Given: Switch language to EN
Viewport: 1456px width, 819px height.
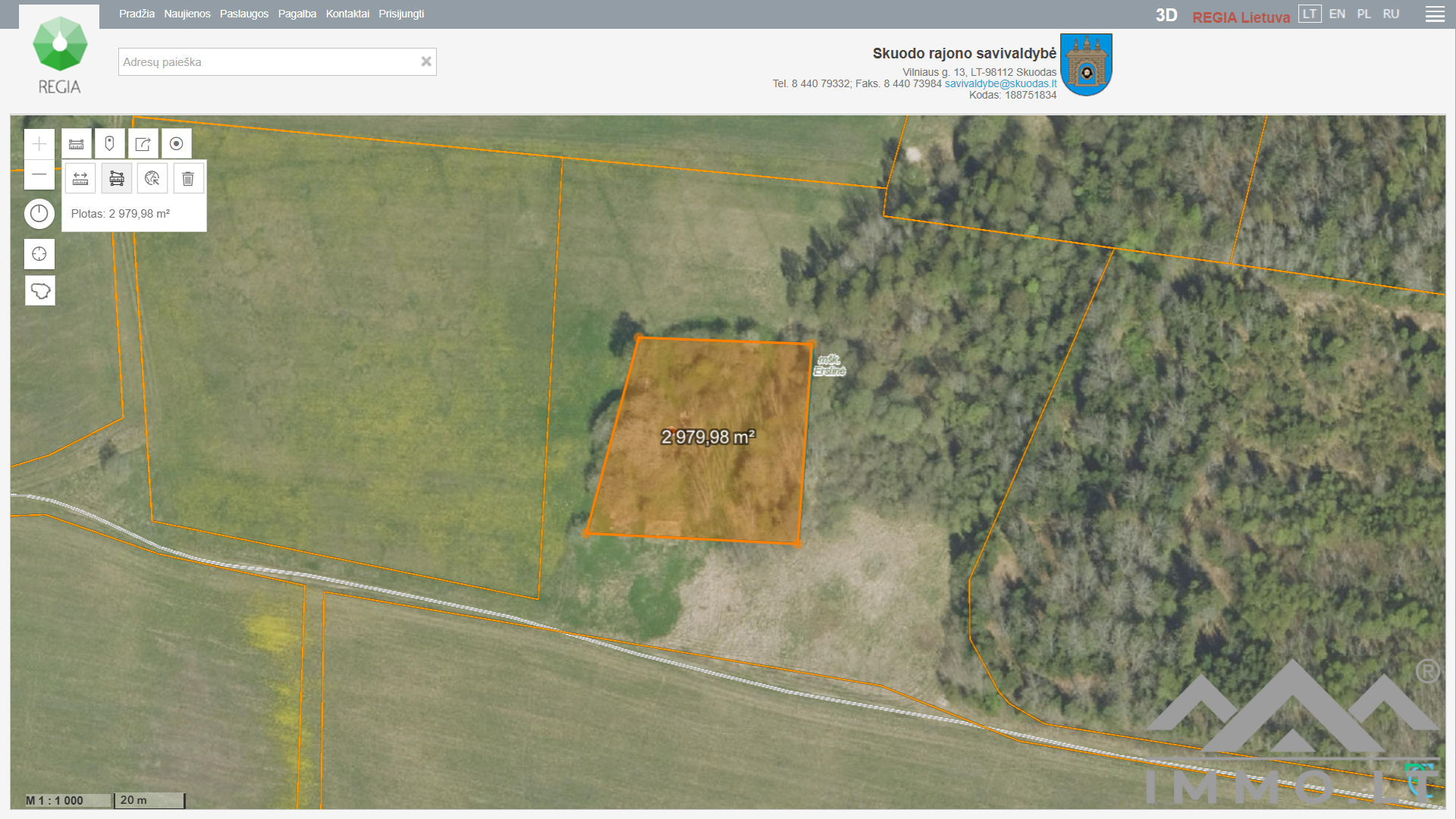Looking at the screenshot, I should [1337, 14].
